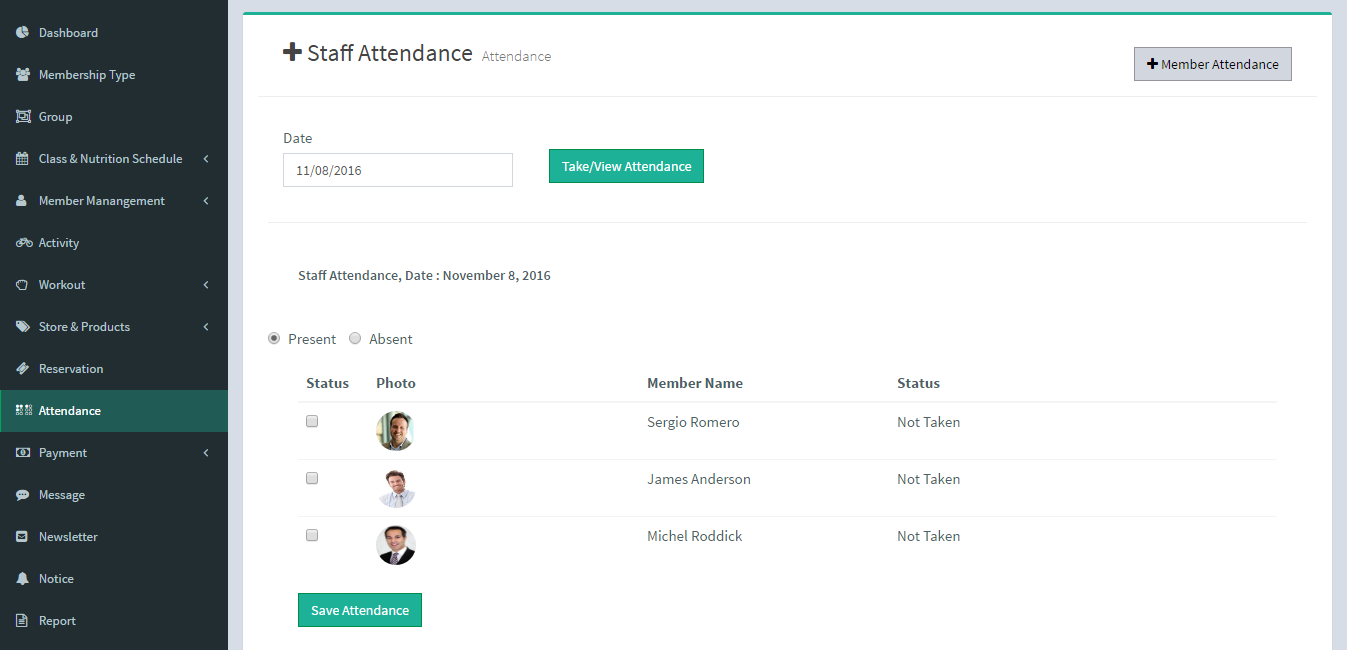
Task: Click the Notice bell icon
Action: click(x=22, y=579)
